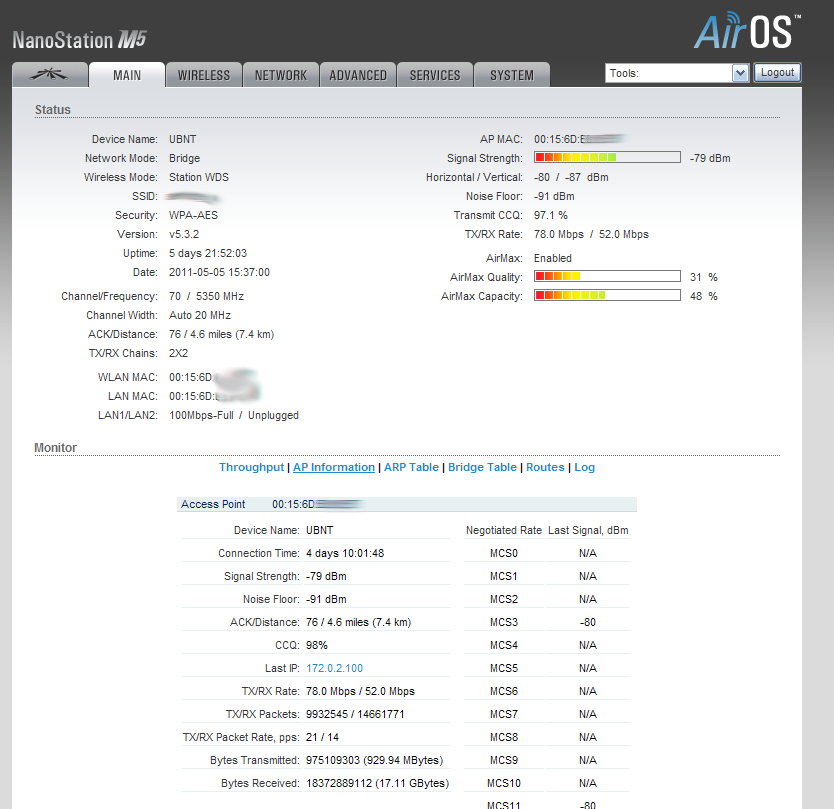View the Routes link
The width and height of the screenshot is (834, 809).
pos(545,467)
